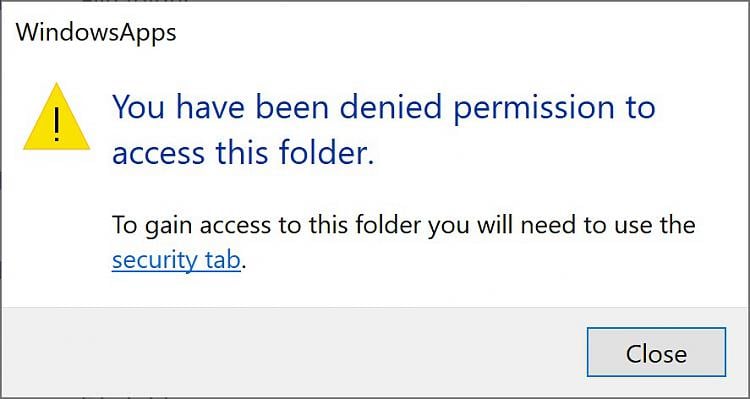The image size is (750, 399).
Task: Click the yellow warning triangle icon
Action: (x=56, y=117)
